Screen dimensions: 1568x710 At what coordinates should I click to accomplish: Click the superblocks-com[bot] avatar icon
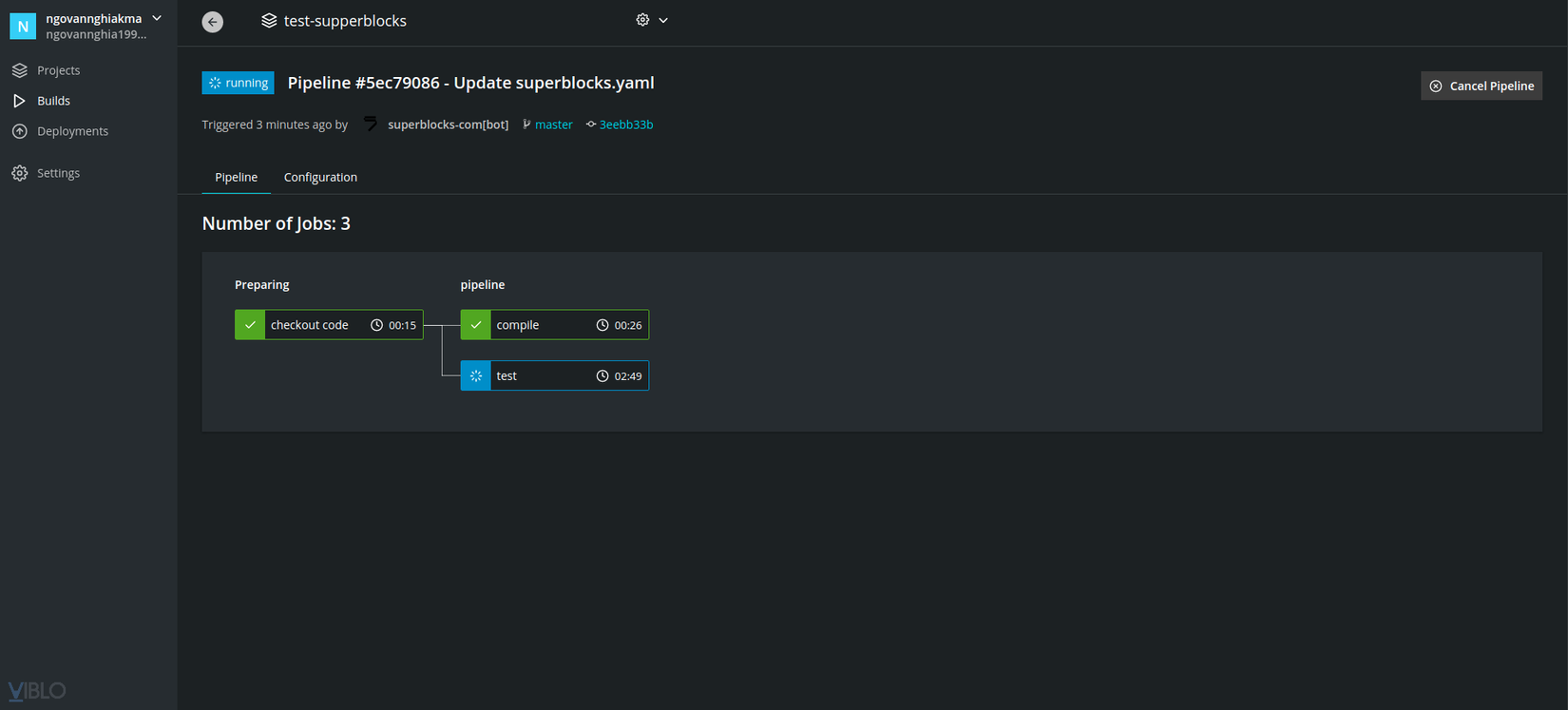click(x=370, y=125)
